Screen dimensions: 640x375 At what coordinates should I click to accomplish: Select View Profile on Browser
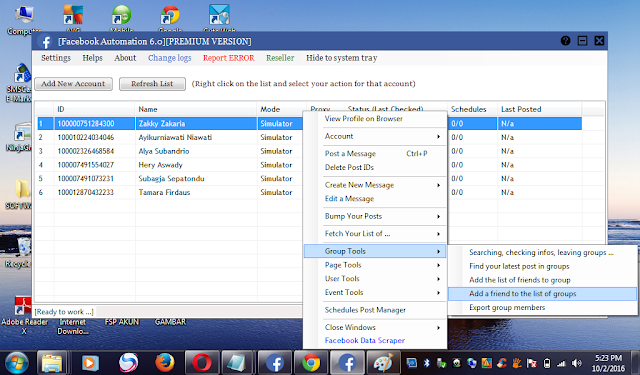coord(375,119)
